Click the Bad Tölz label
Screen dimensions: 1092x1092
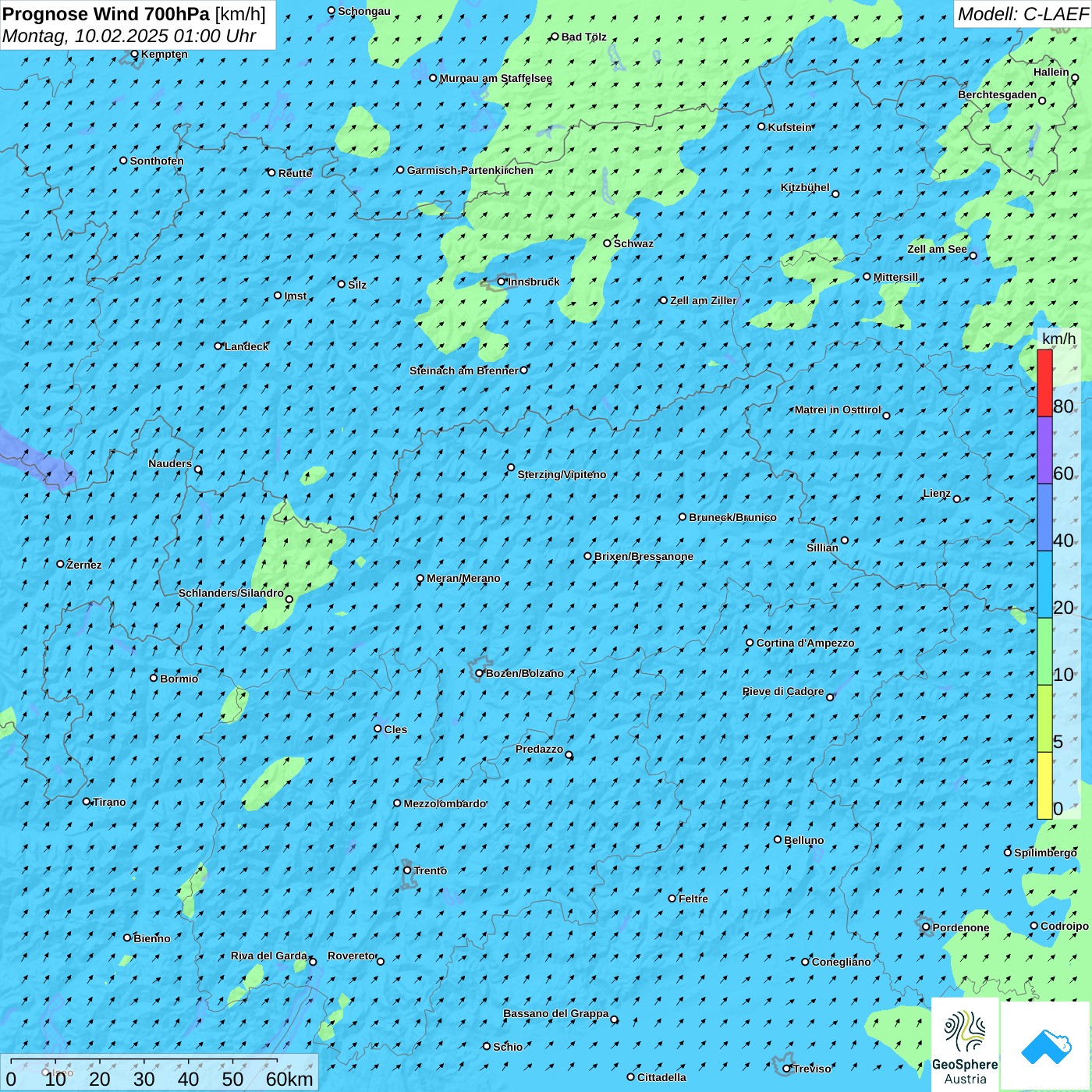click(x=583, y=37)
